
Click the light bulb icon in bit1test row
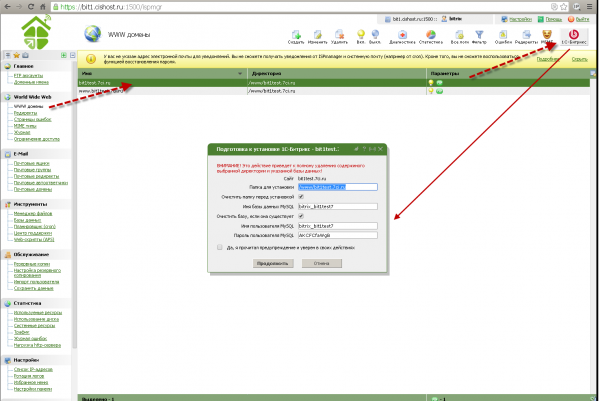(431, 83)
